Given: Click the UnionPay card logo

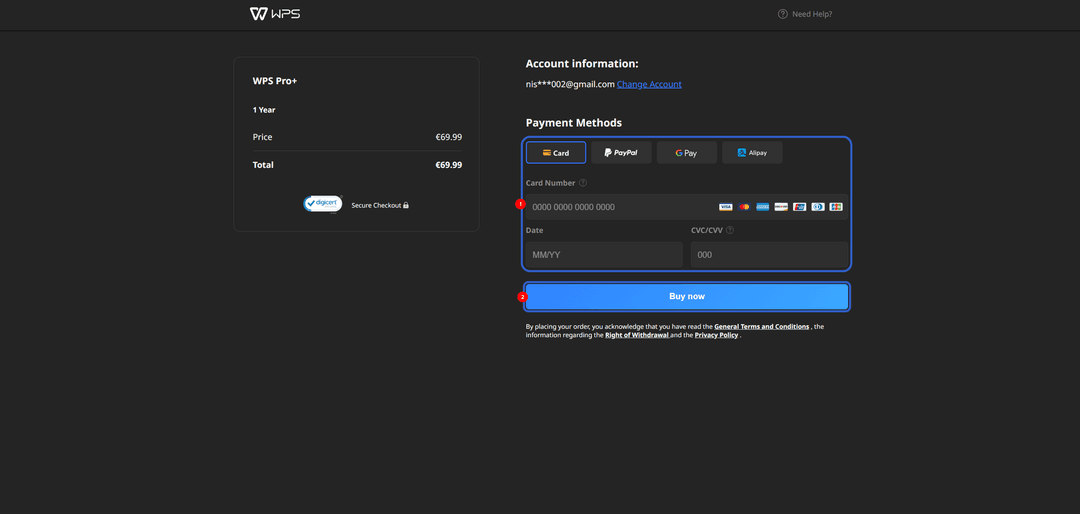Looking at the screenshot, I should (799, 207).
